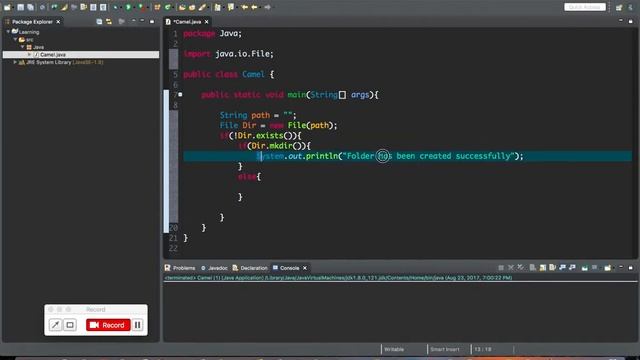Collapse the main method fold marker
640x360 pixels.
pyautogui.click(x=180, y=95)
